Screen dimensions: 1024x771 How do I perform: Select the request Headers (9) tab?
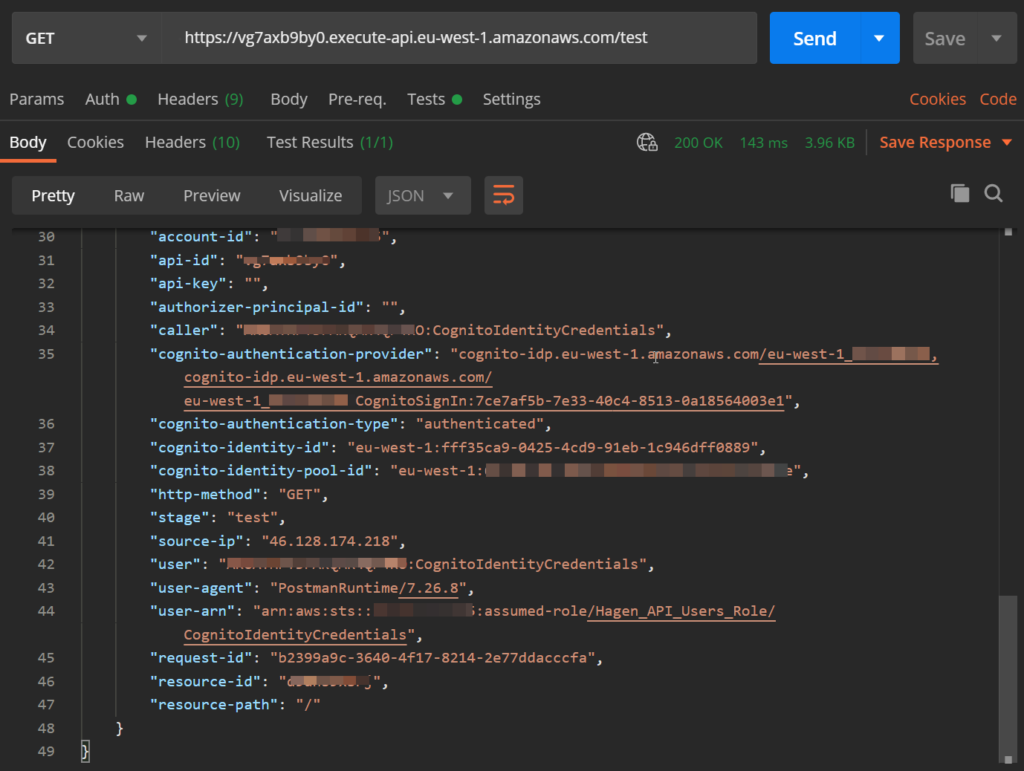200,99
